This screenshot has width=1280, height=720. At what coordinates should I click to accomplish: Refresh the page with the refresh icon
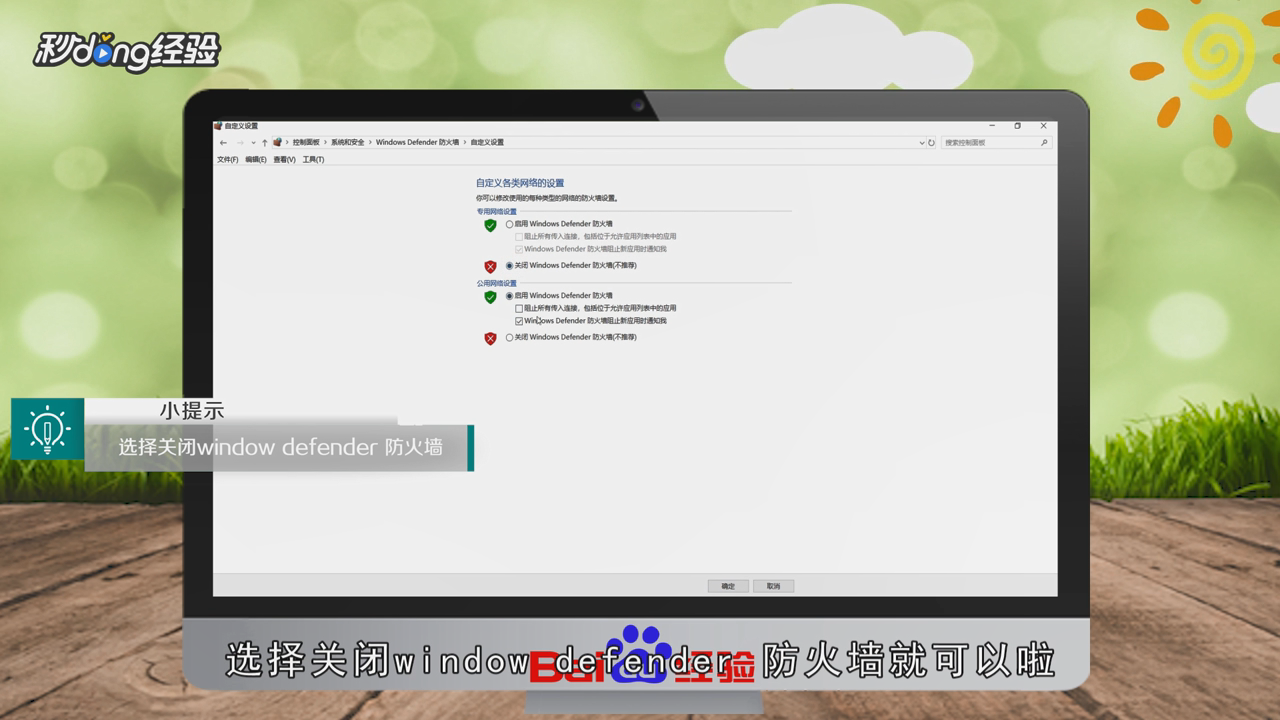(931, 143)
